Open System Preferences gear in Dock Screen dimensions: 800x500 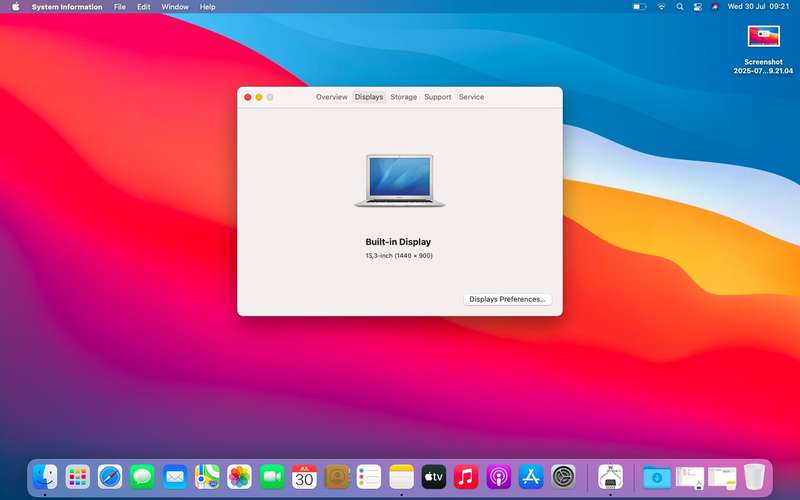pos(563,477)
